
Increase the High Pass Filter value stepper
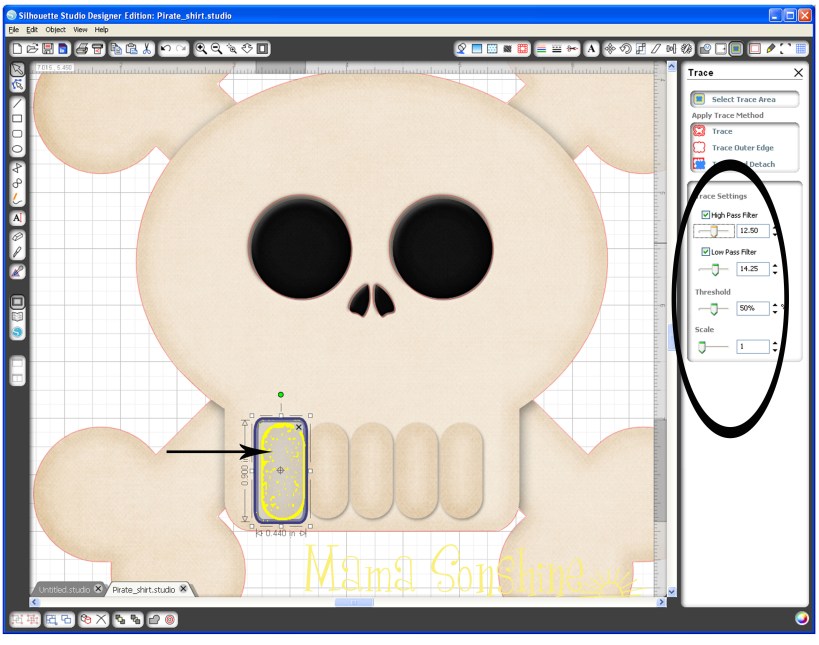point(773,227)
